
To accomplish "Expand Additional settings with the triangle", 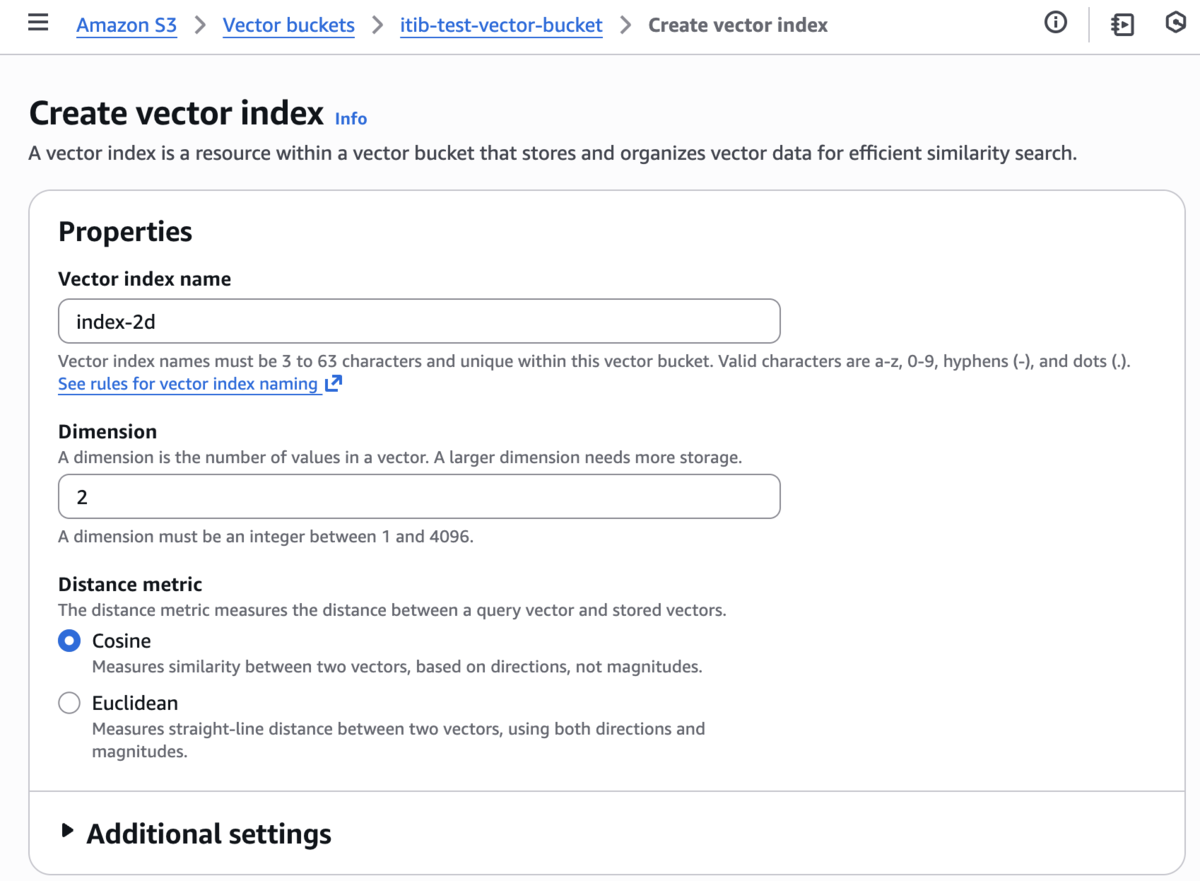I will point(67,830).
